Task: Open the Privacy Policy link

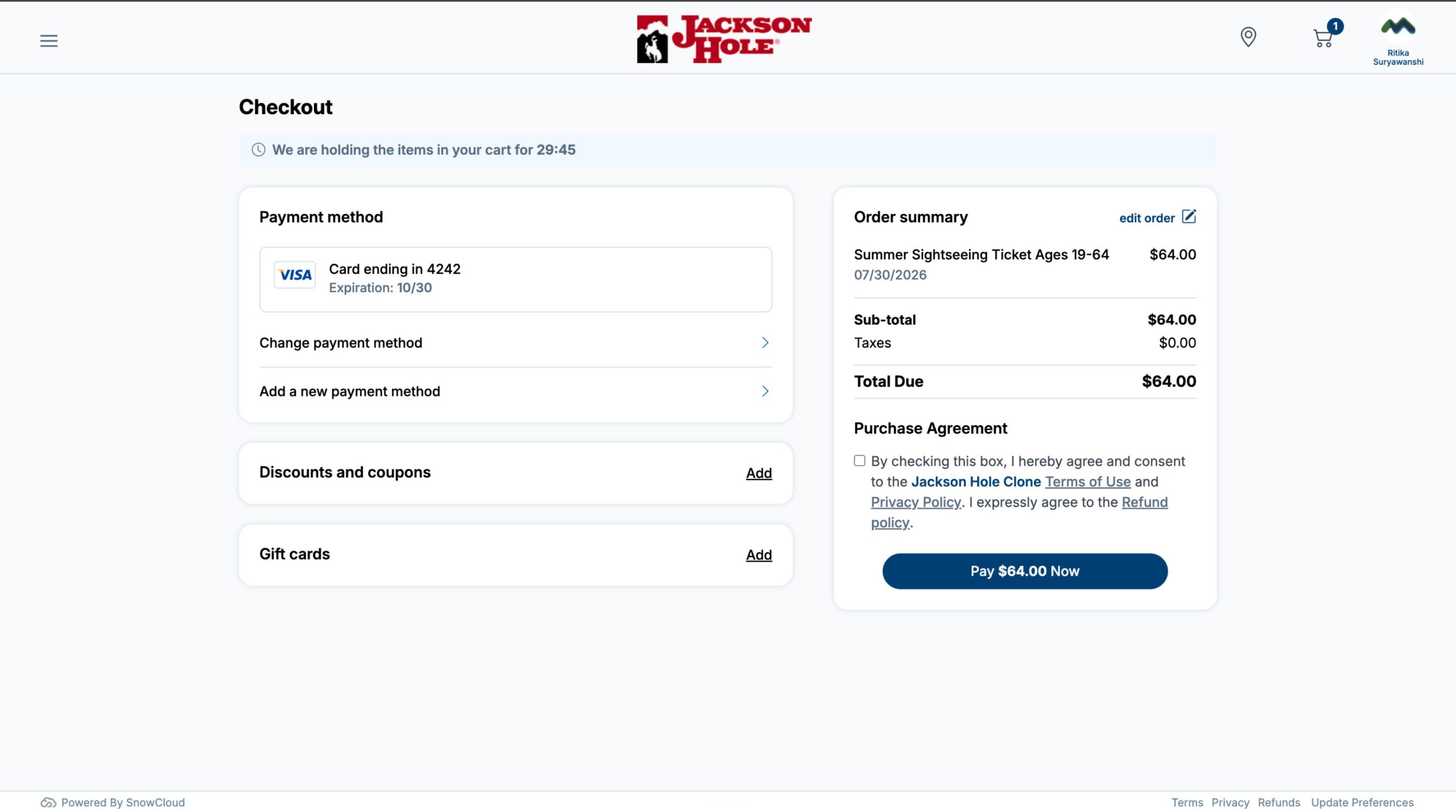Action: pyautogui.click(x=916, y=502)
